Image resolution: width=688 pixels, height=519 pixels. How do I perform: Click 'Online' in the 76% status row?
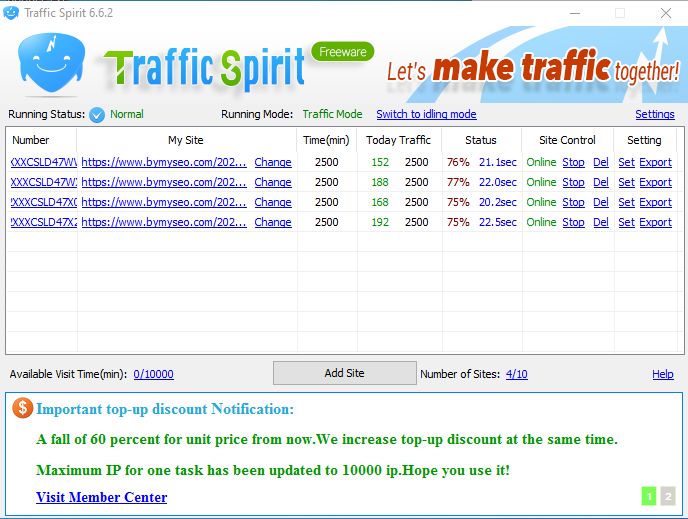(x=541, y=162)
